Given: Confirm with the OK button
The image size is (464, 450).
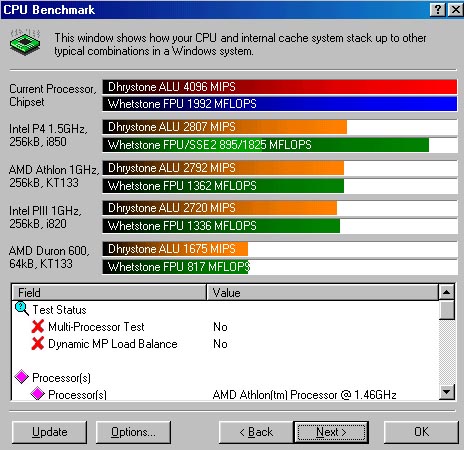Looking at the screenshot, I should pyautogui.click(x=421, y=432).
